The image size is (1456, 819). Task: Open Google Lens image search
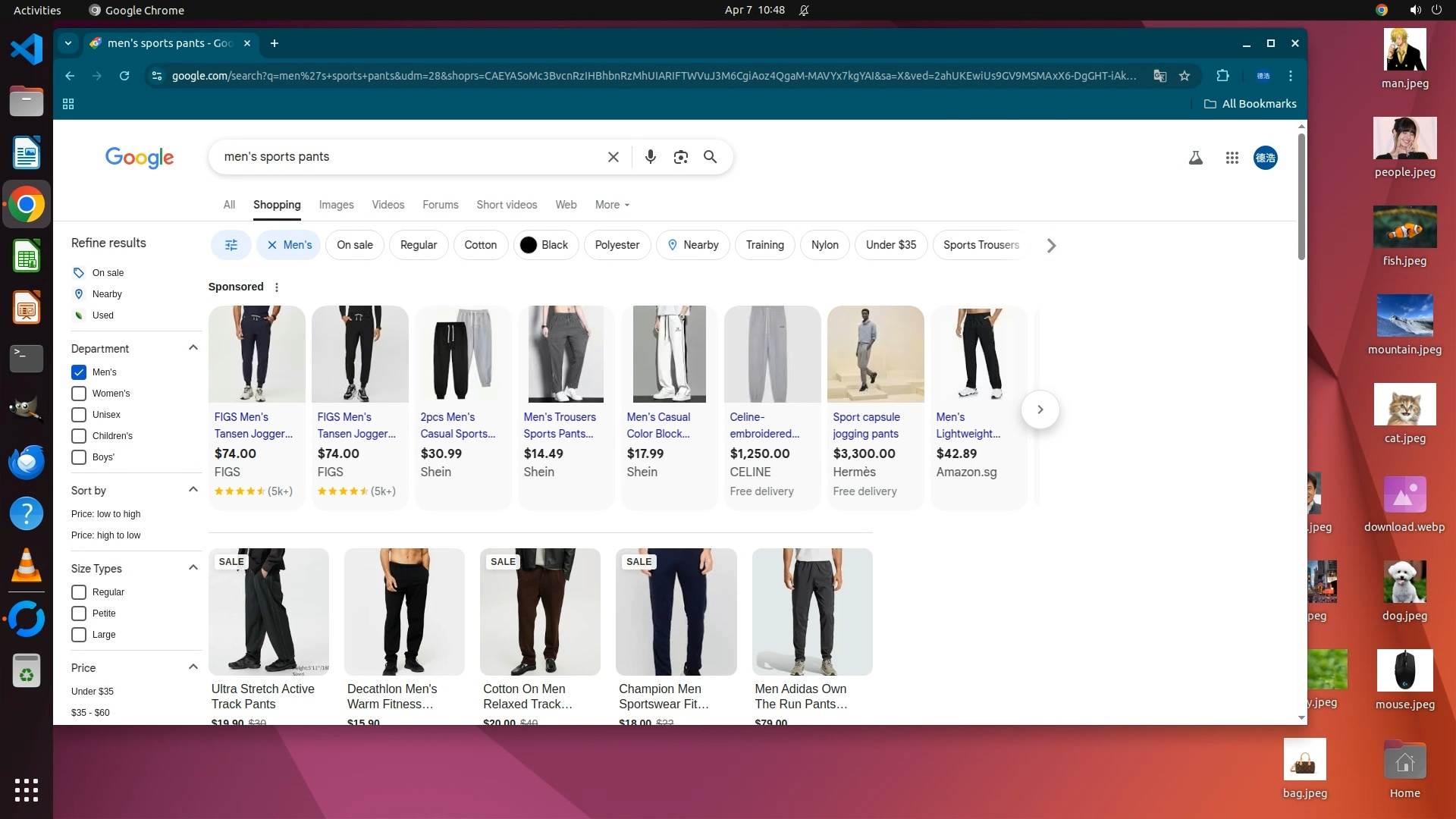680,157
